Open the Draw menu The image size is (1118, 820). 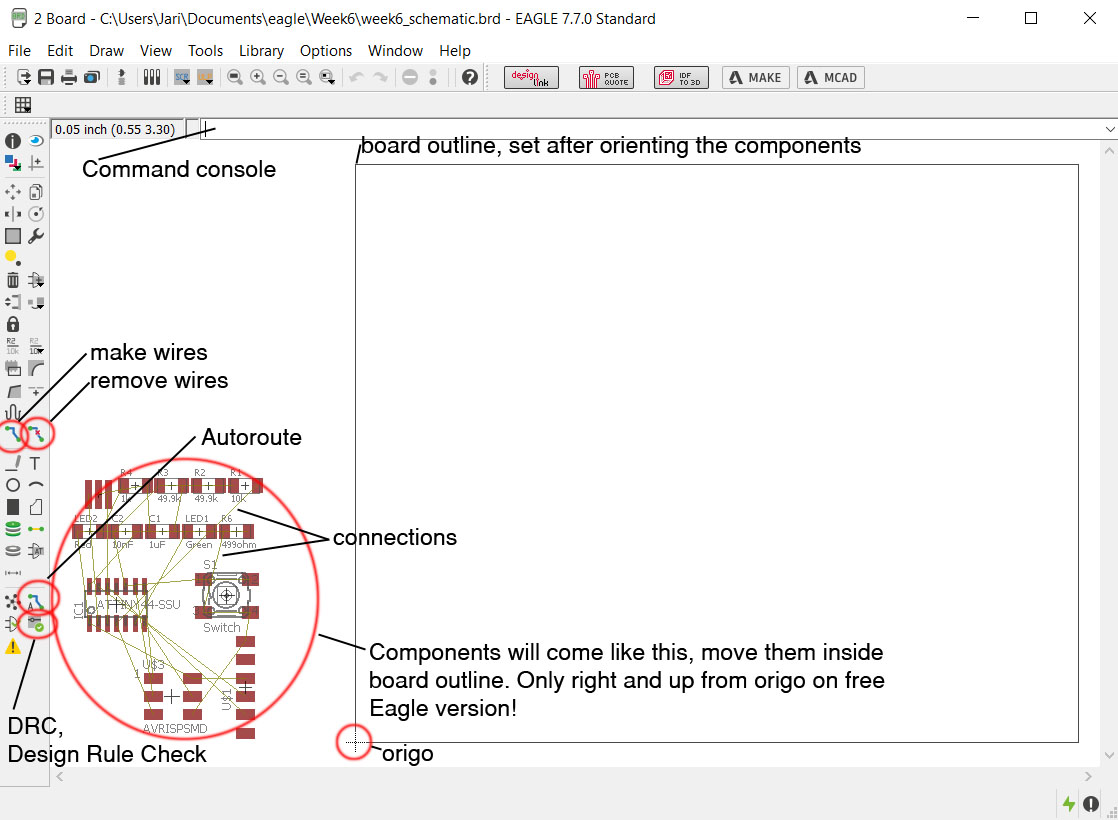point(106,51)
